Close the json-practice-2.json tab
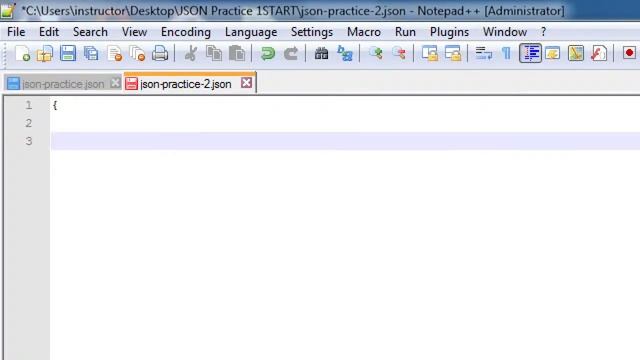This screenshot has height=360, width=640. [x=246, y=83]
